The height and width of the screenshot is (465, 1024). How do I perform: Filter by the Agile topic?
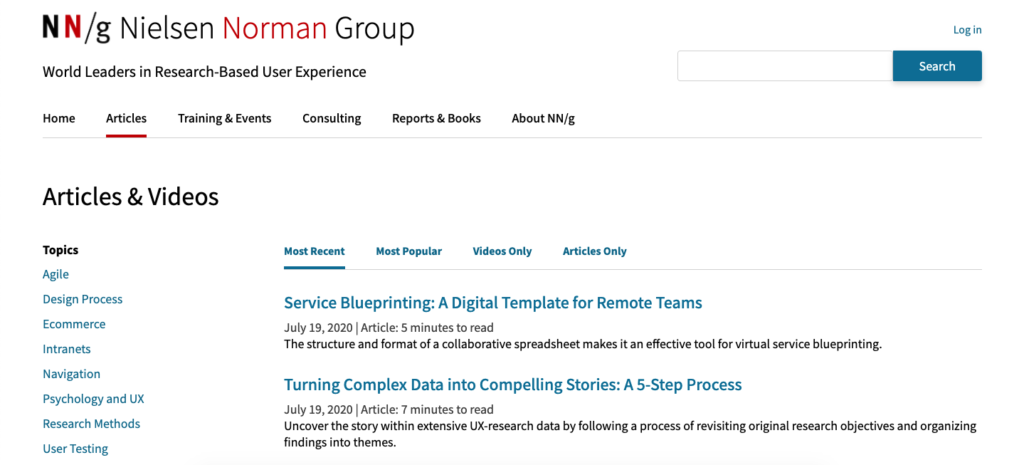click(56, 274)
